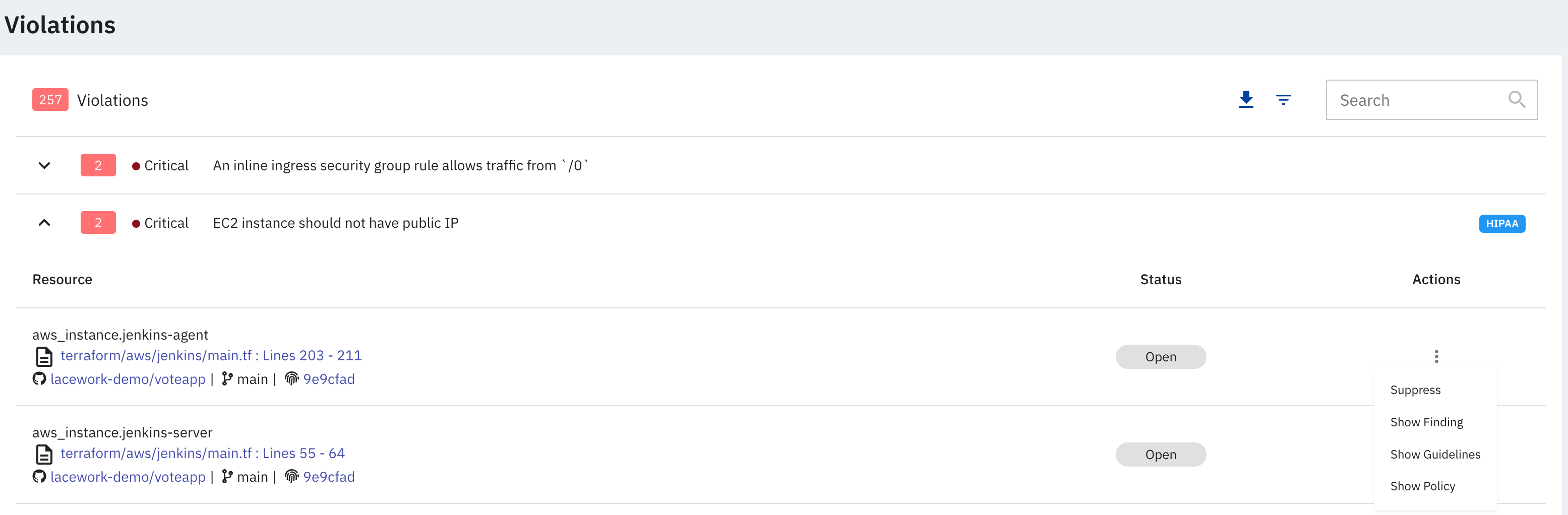This screenshot has width=1568, height=515.
Task: Open kebab actions menu for jenkins-agent
Action: coord(1436,357)
